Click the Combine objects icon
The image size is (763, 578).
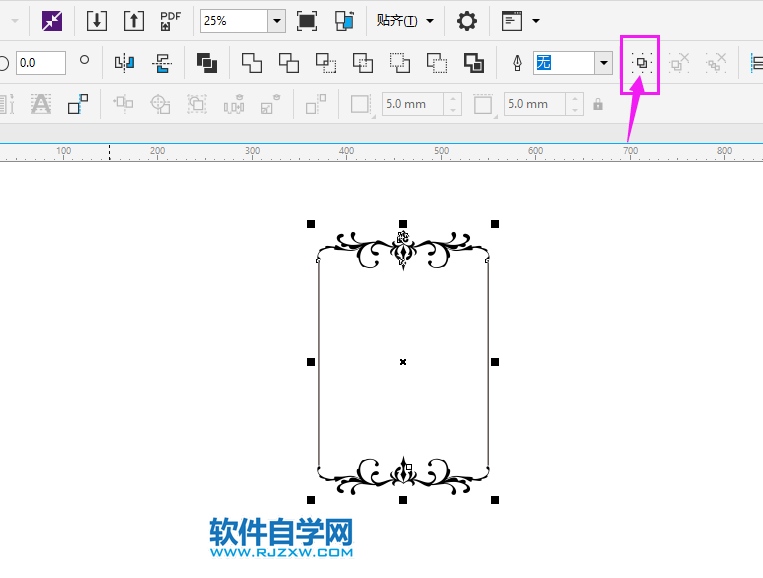coord(207,63)
